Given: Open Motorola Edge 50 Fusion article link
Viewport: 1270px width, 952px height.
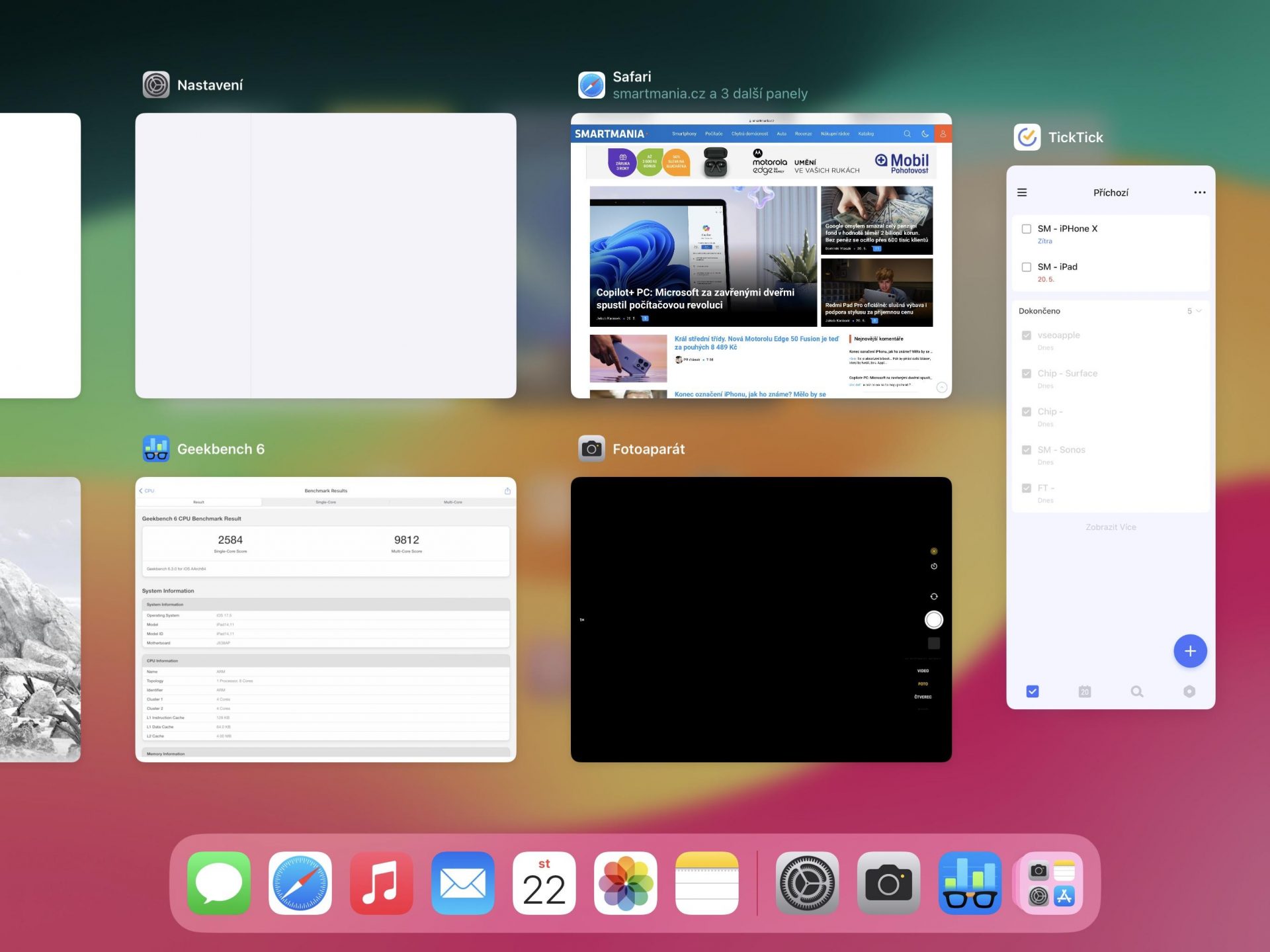Looking at the screenshot, I should click(756, 343).
